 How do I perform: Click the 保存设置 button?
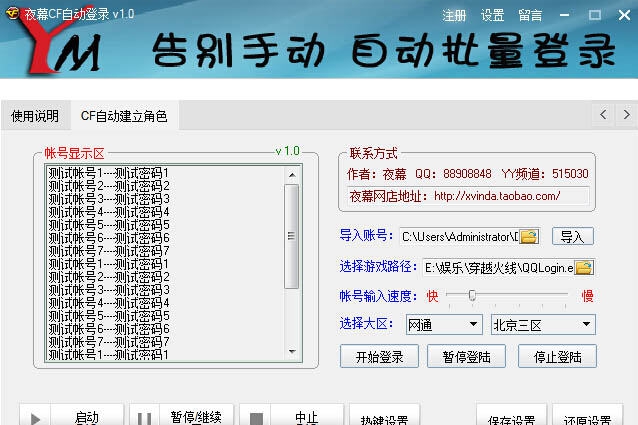(x=511, y=417)
